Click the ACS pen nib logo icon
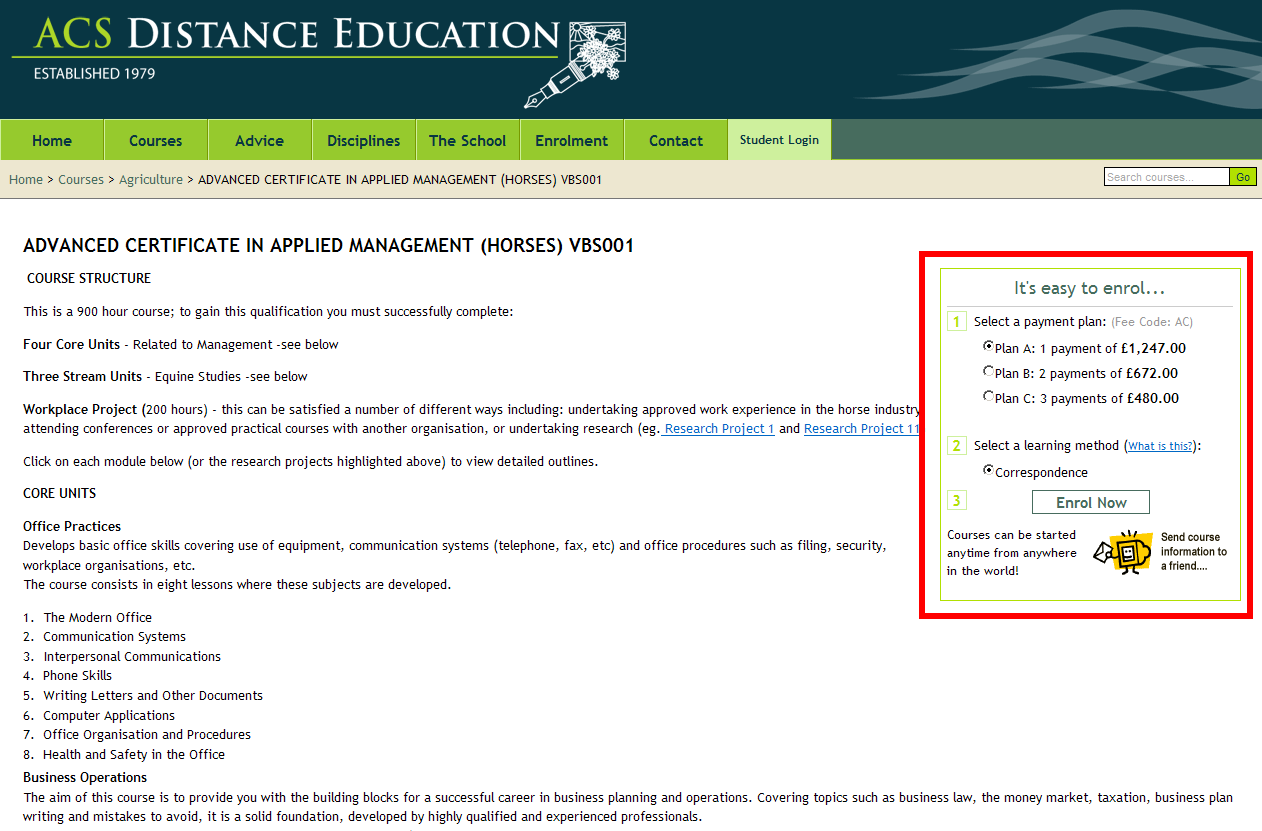Viewport: 1262px width, 831px height. 573,65
